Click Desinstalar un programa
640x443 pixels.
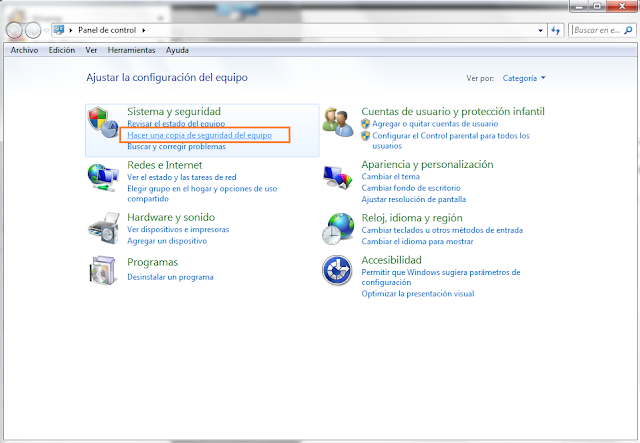point(170,277)
